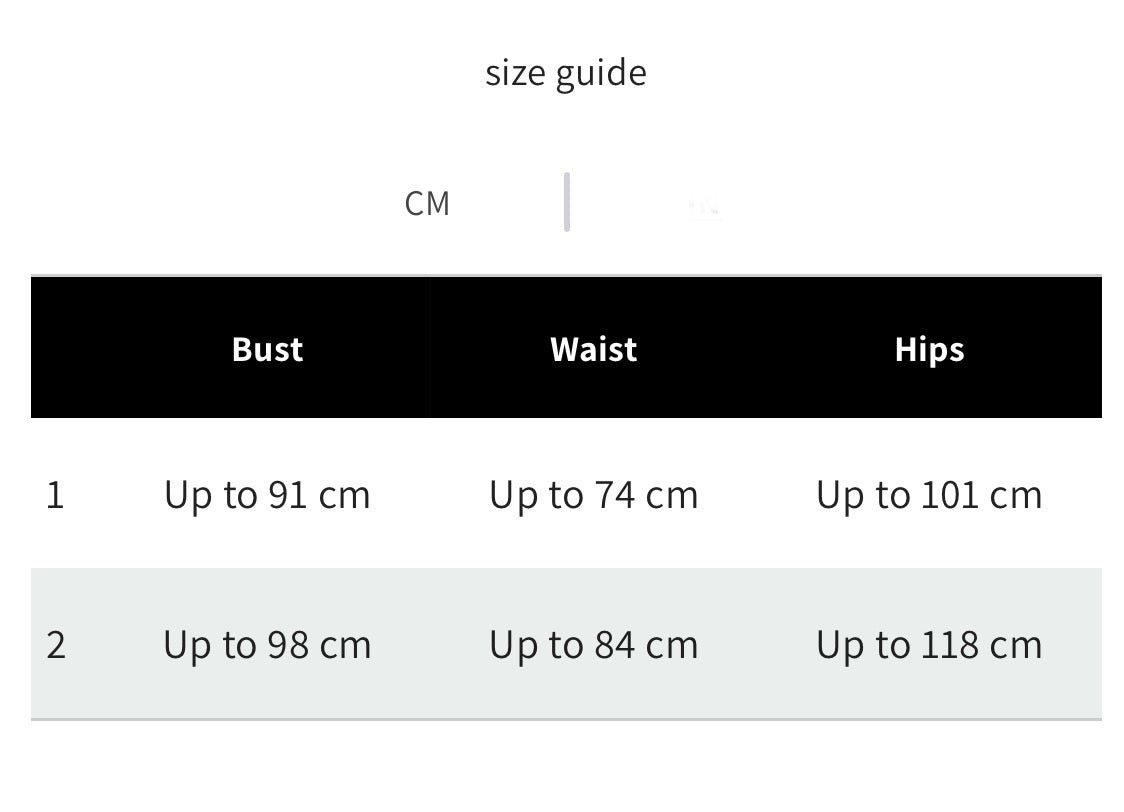The width and height of the screenshot is (1124, 812).
Task: Click the number 84 in Waist column
Action: tap(614, 645)
